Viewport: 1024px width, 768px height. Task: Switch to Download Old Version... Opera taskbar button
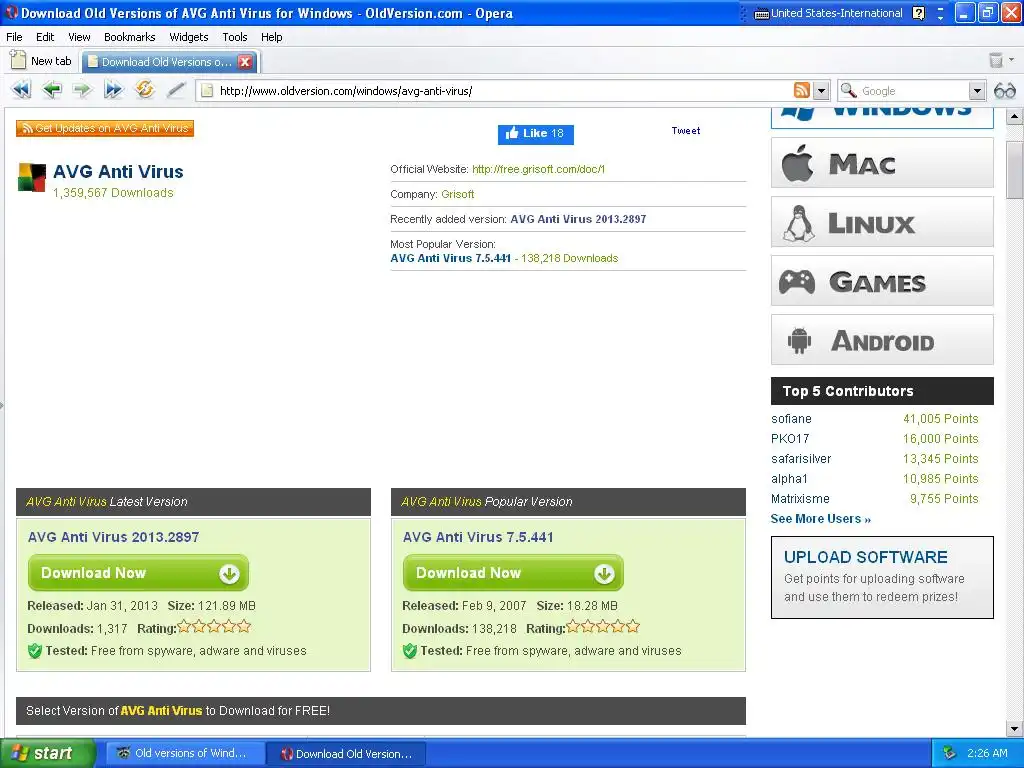pyautogui.click(x=347, y=754)
